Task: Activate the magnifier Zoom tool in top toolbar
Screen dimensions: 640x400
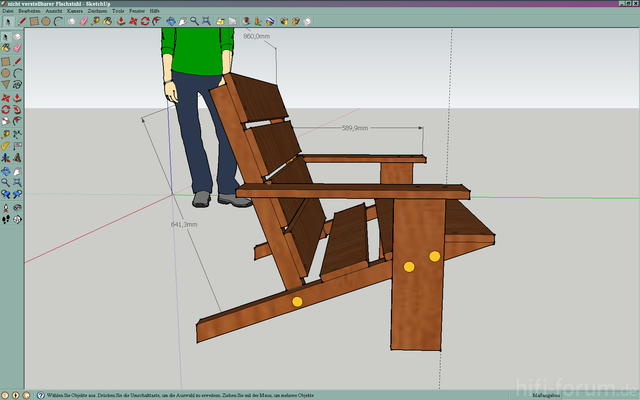Action: click(x=194, y=20)
